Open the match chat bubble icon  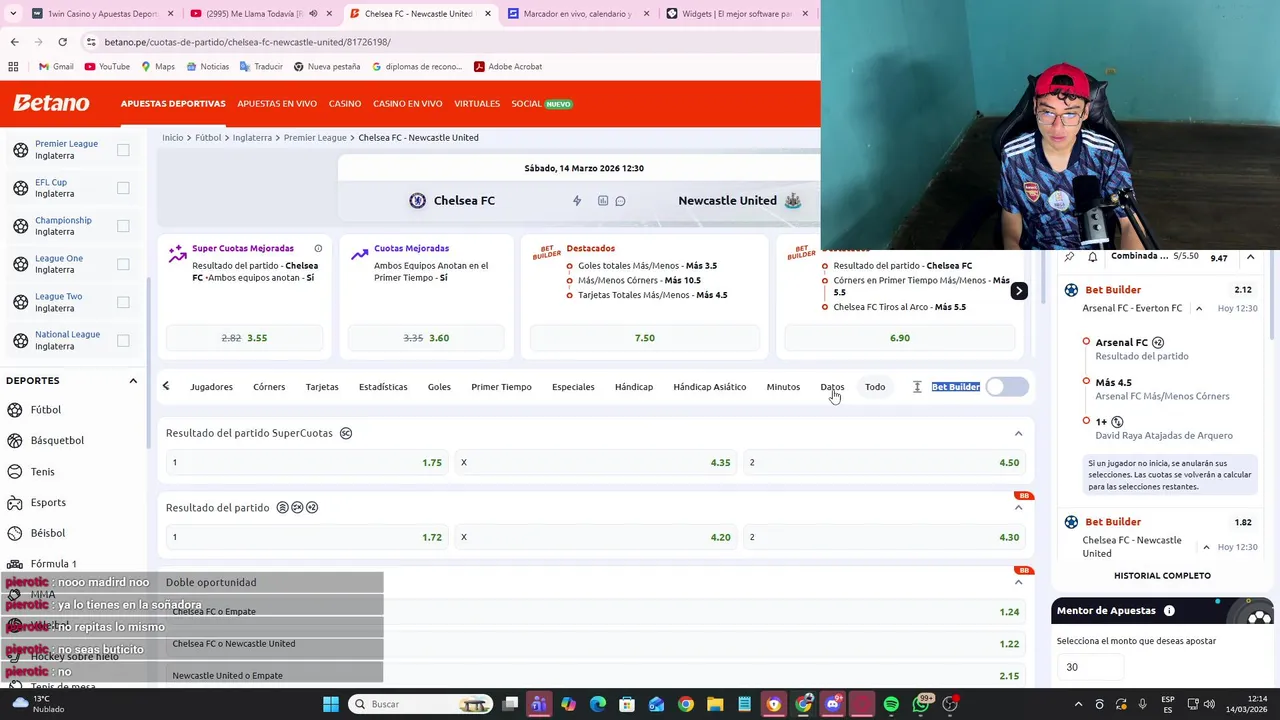click(x=620, y=201)
